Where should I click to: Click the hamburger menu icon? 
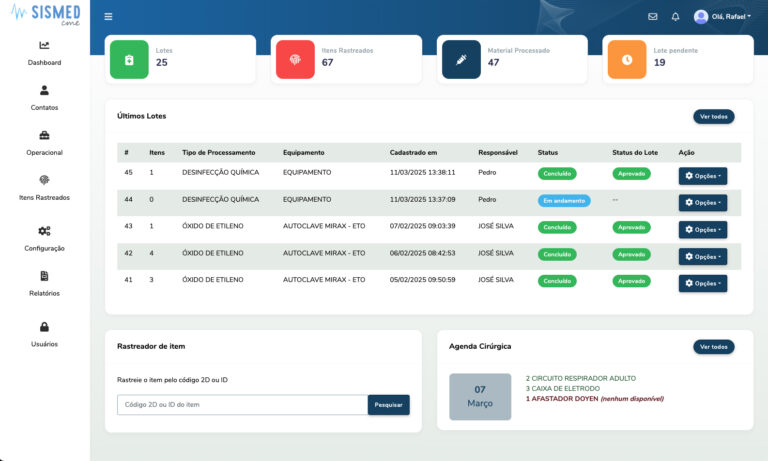coord(108,16)
